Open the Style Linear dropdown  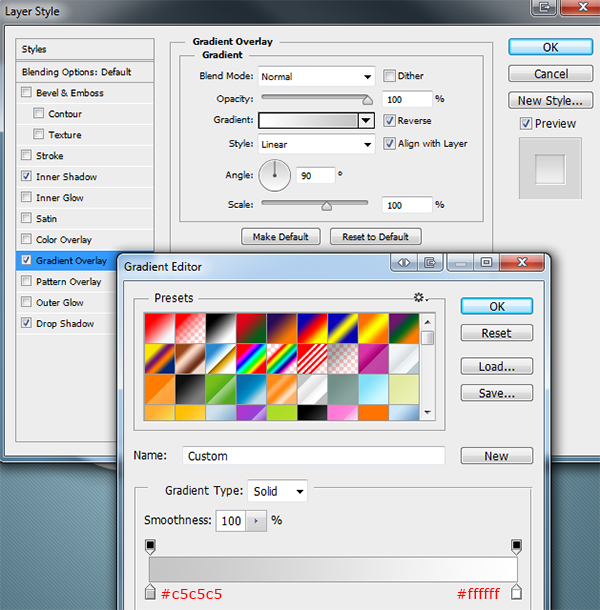tap(316, 144)
